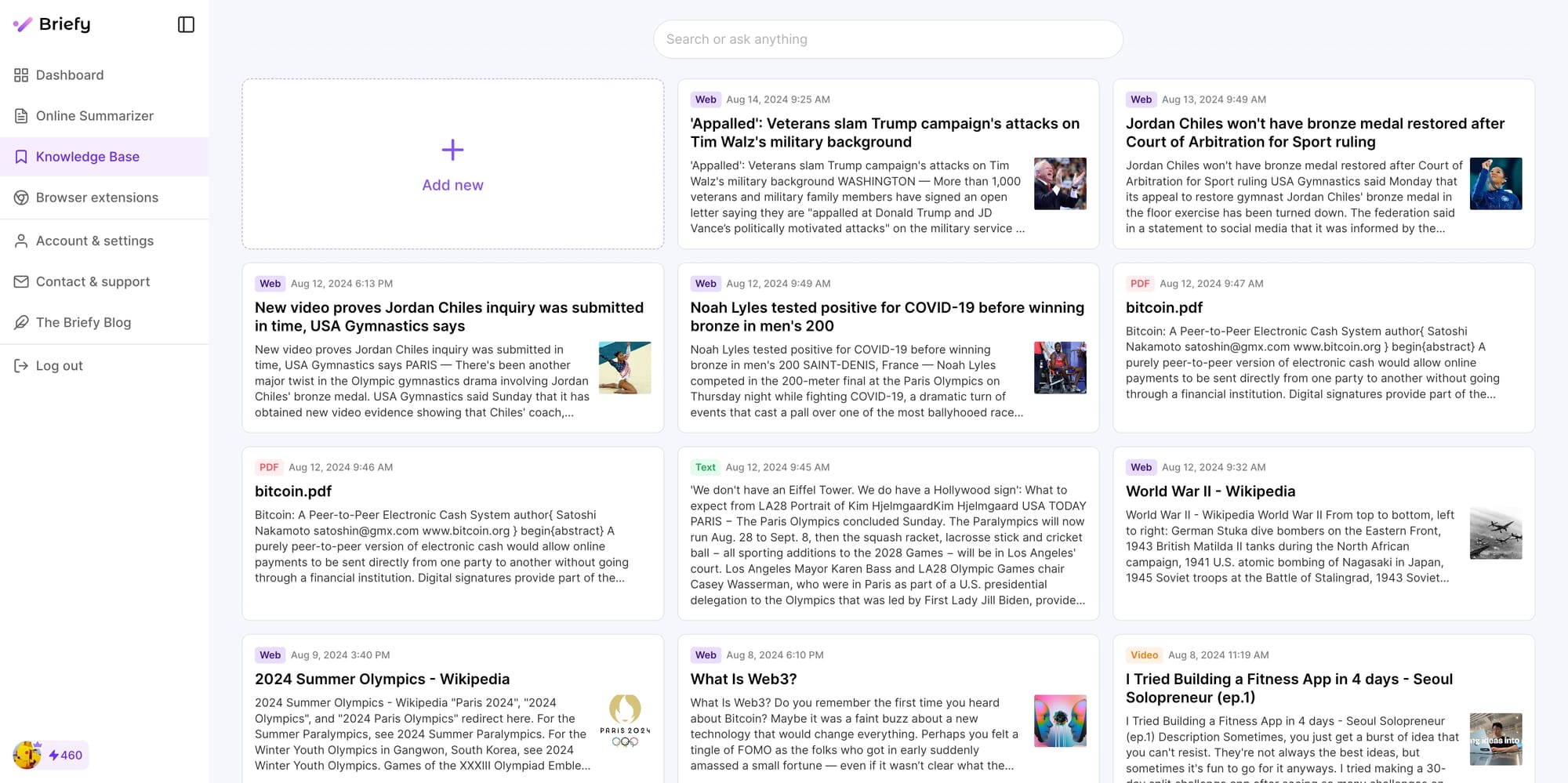
Task: Click the Online Summarizer document icon
Action: pyautogui.click(x=21, y=116)
